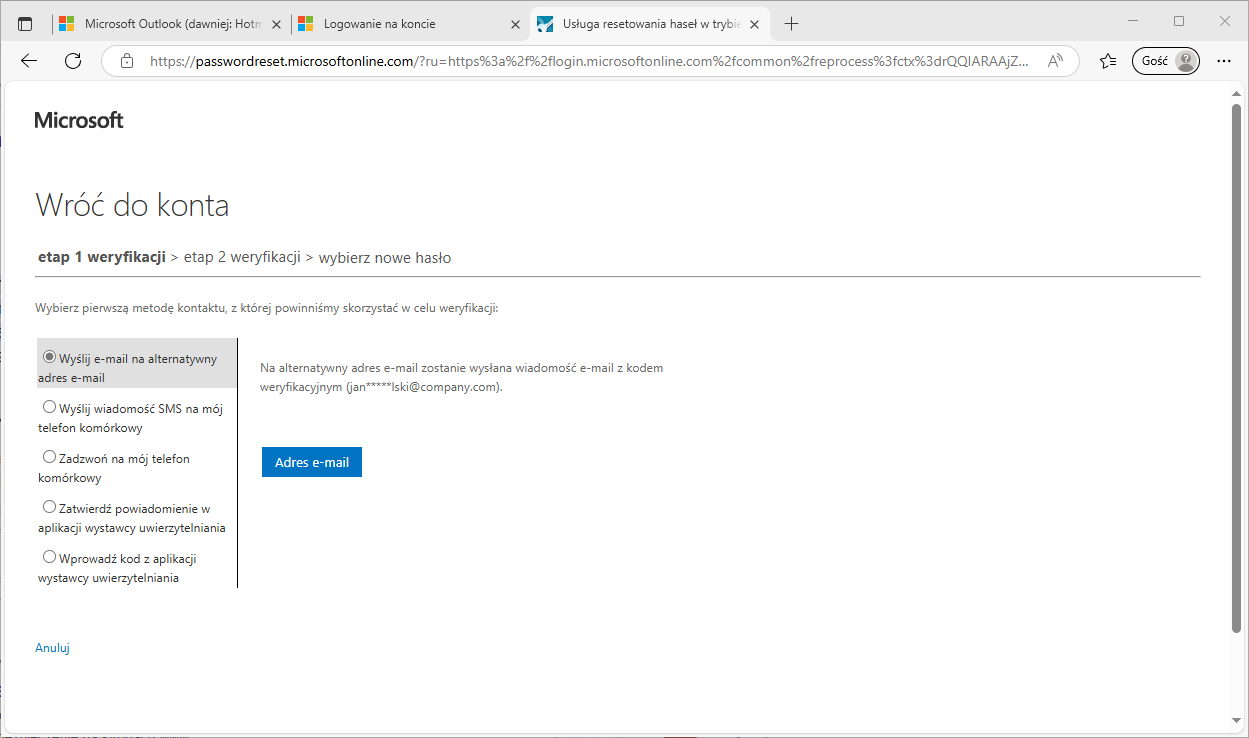Open the Favorites star icon

coord(1107,61)
